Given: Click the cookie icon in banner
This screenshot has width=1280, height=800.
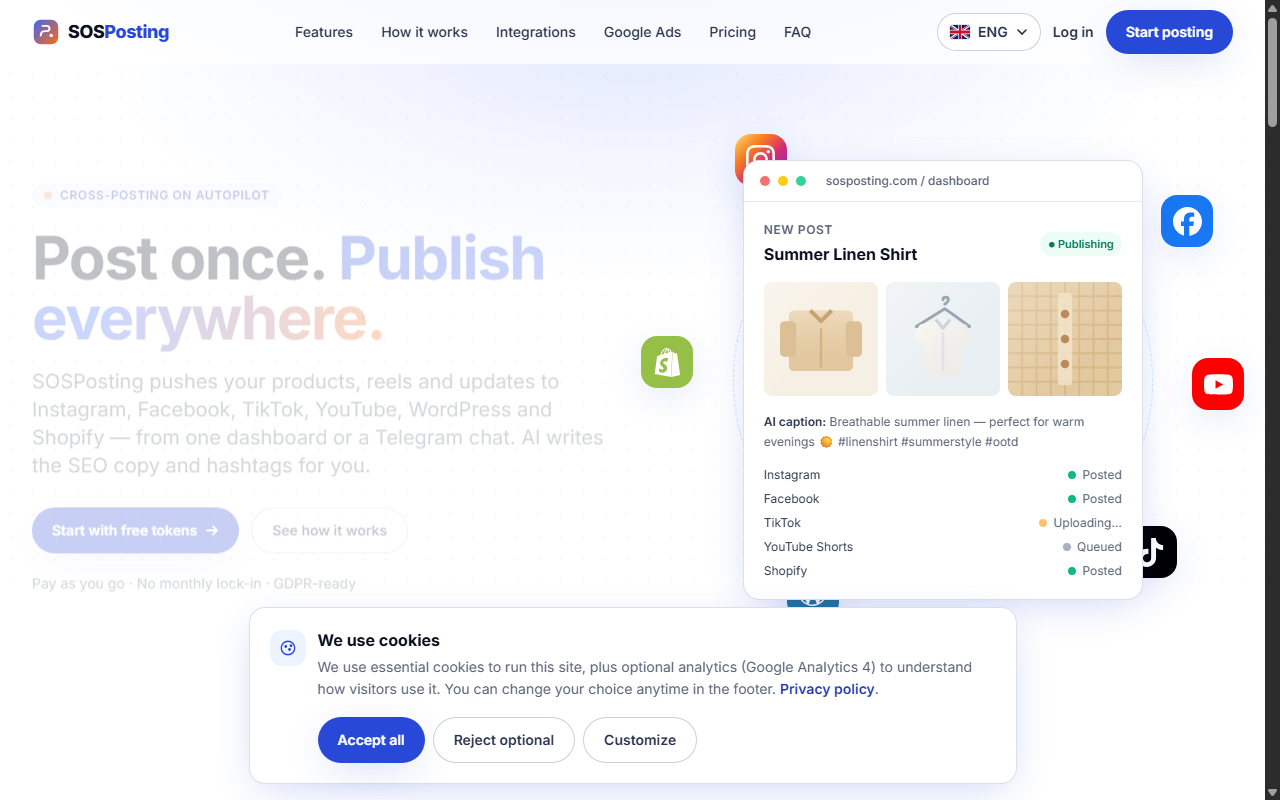Looking at the screenshot, I should pos(288,648).
